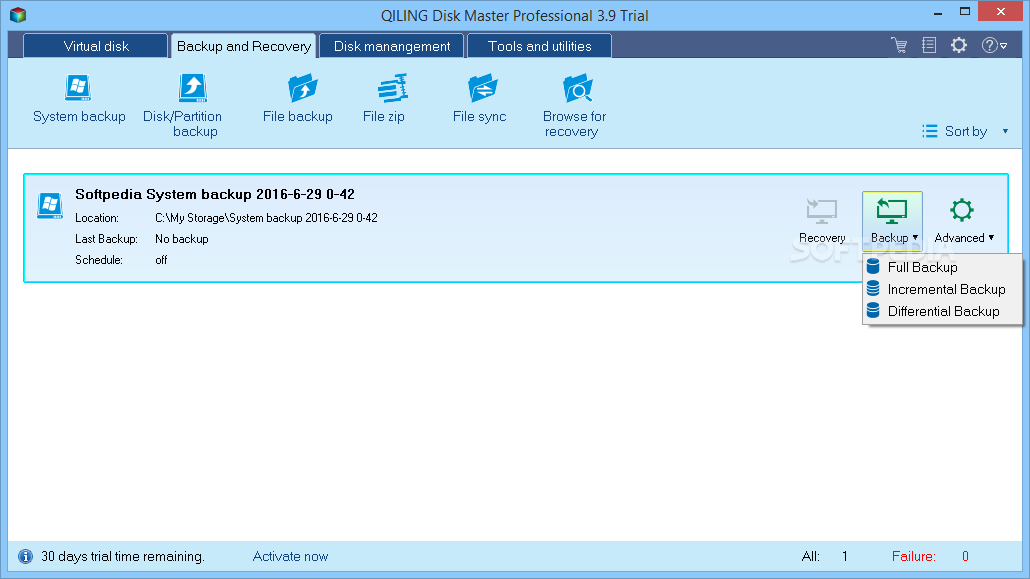Choose Full Backup from menu
Viewport: 1030px width, 579px height.
pyautogui.click(x=943, y=267)
